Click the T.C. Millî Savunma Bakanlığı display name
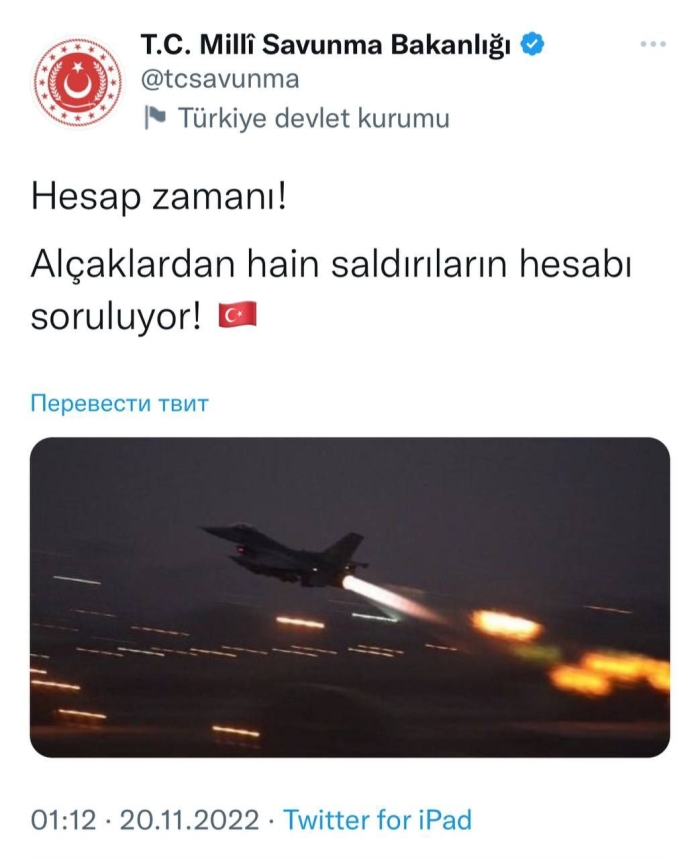This screenshot has height=859, width=700. (326, 44)
